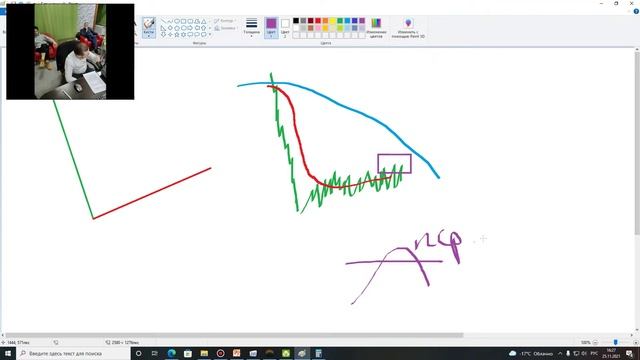Select the Triangle shape
The image size is (640, 360).
click(203, 21)
